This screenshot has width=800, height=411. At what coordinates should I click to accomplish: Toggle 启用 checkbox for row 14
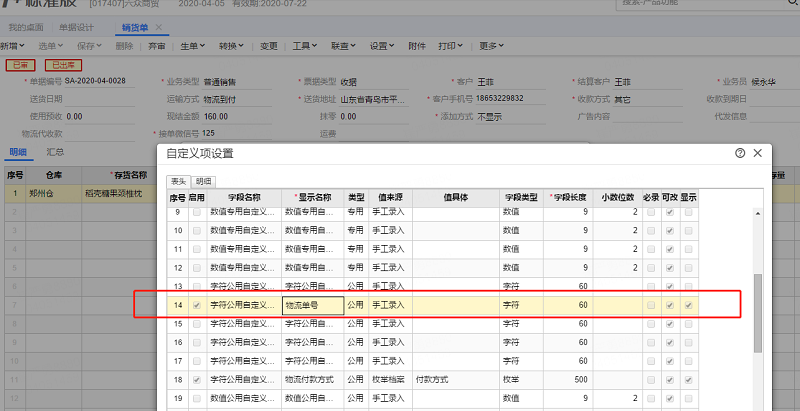[x=196, y=305]
